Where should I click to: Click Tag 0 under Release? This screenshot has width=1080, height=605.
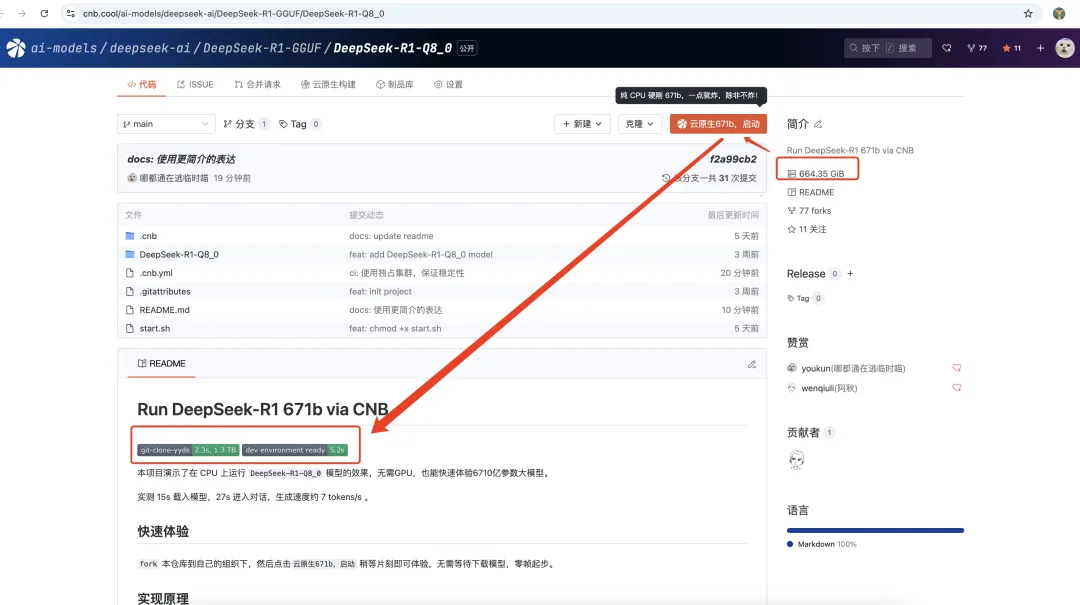[804, 298]
